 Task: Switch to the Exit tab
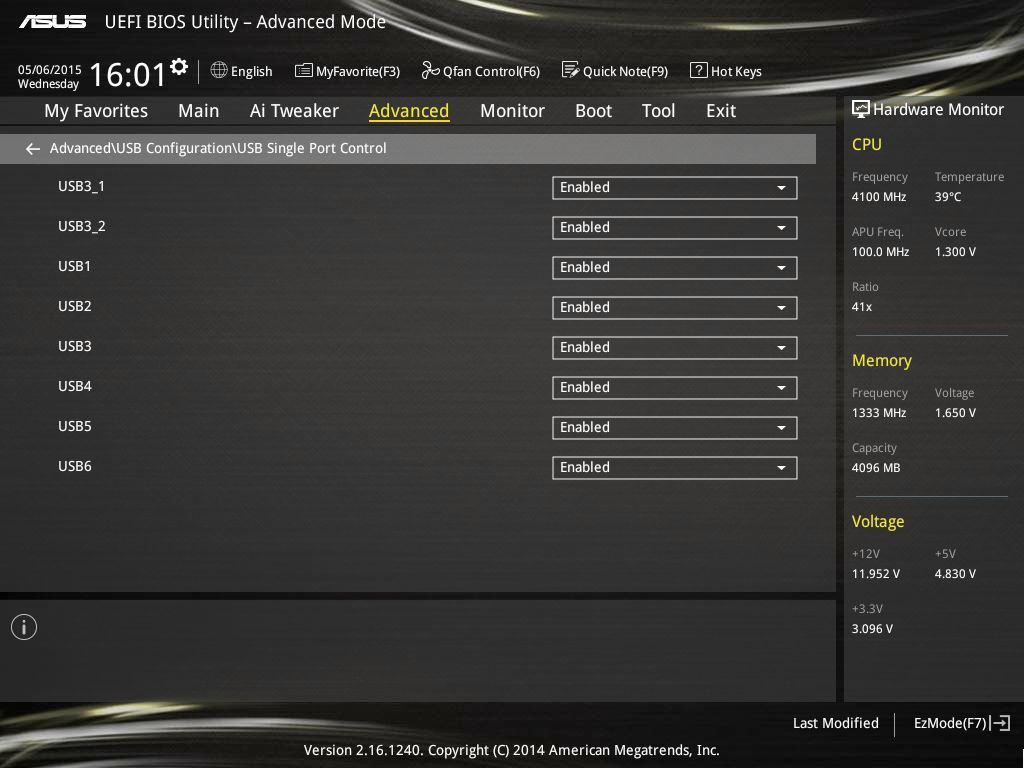click(721, 111)
